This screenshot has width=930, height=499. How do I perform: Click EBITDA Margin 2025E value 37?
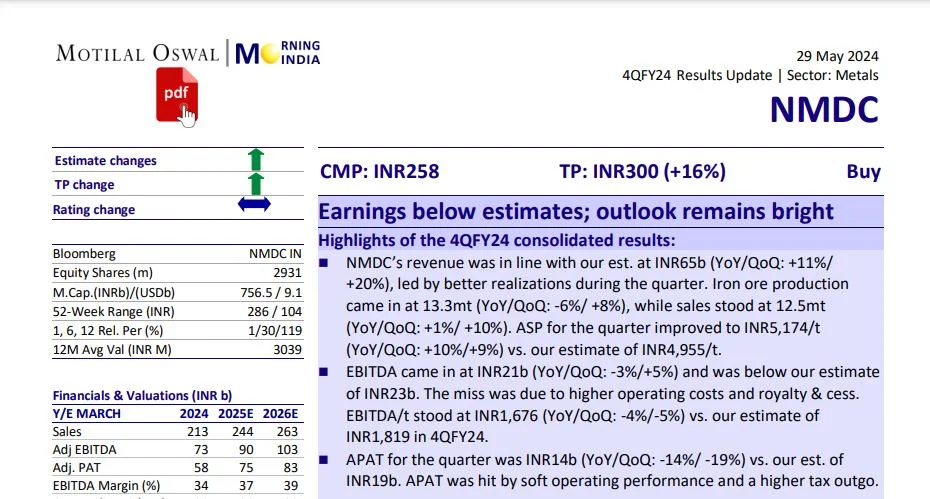pos(246,486)
